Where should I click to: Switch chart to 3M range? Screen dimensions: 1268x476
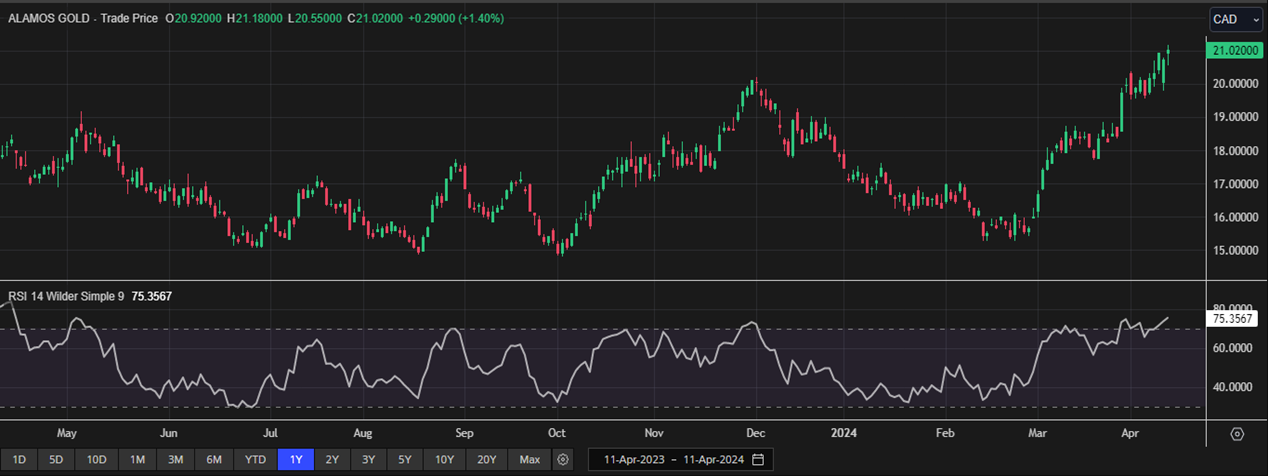[175, 459]
